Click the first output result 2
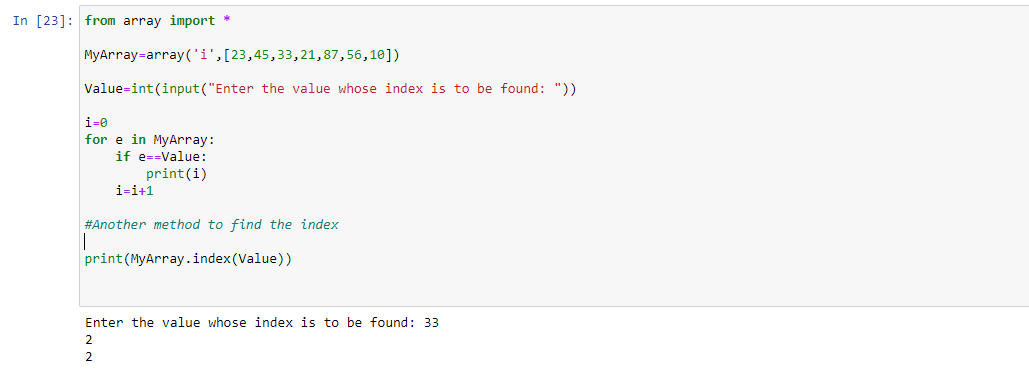Screen dimensions: 1029x375 click(89, 340)
